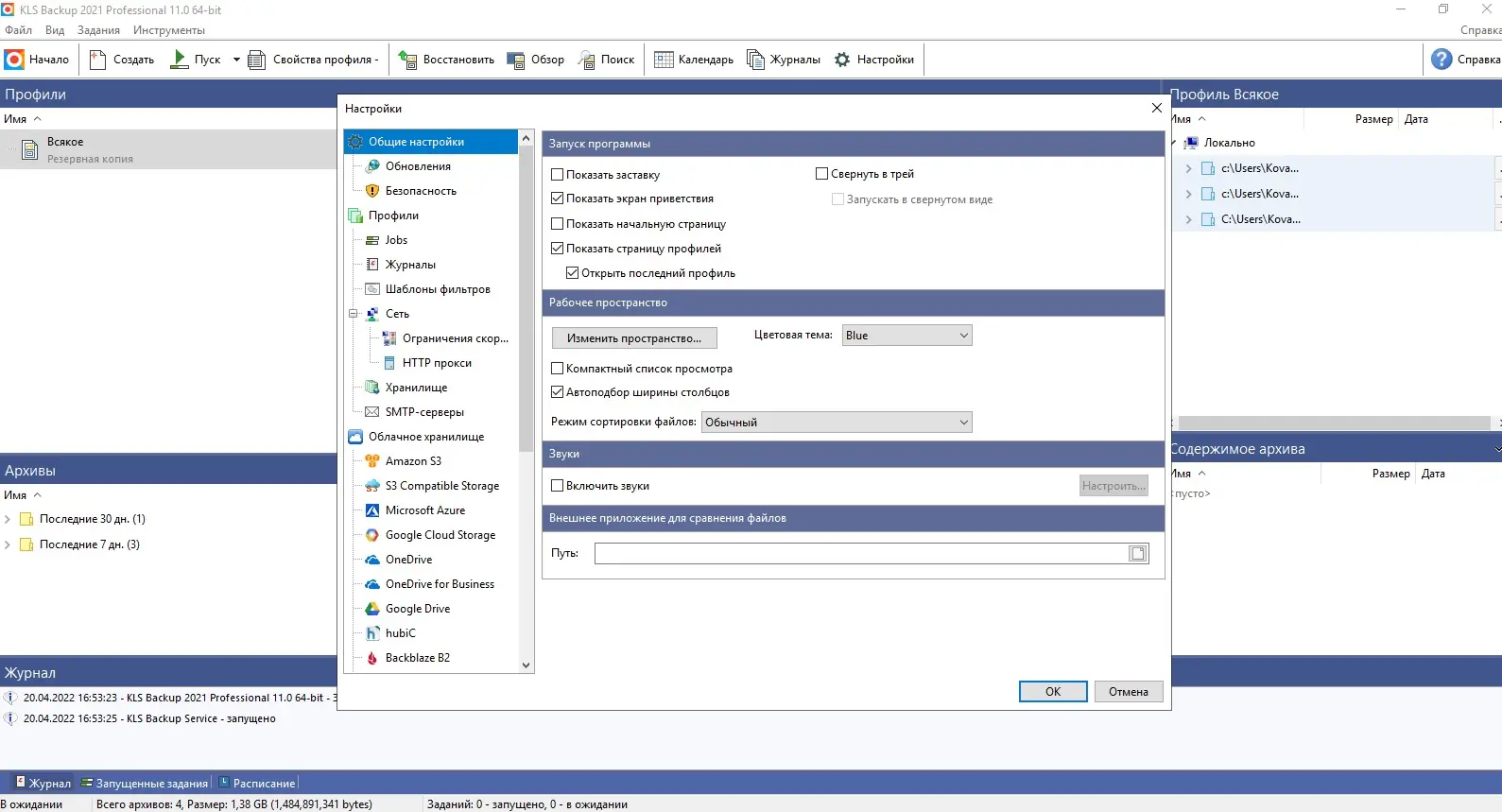Enable Компактный список просмотра checkbox
1502x812 pixels.
point(558,369)
